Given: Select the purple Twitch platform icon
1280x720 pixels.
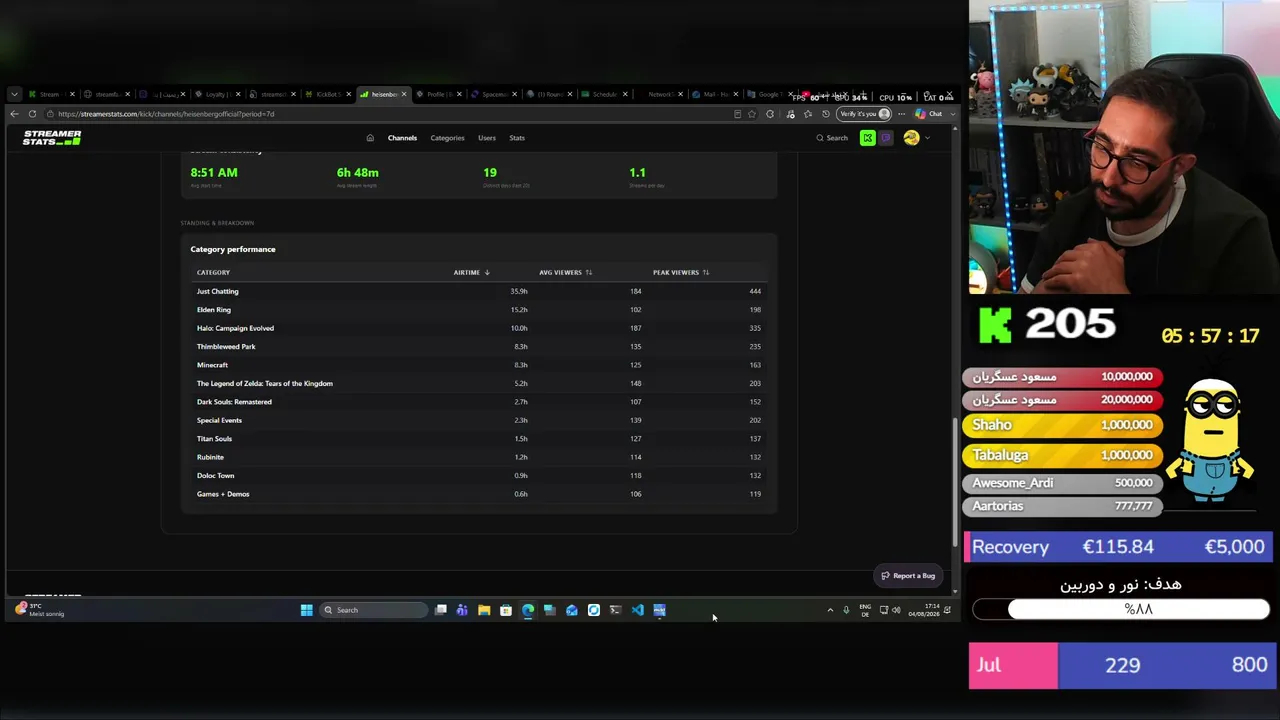Looking at the screenshot, I should pyautogui.click(x=886, y=138).
